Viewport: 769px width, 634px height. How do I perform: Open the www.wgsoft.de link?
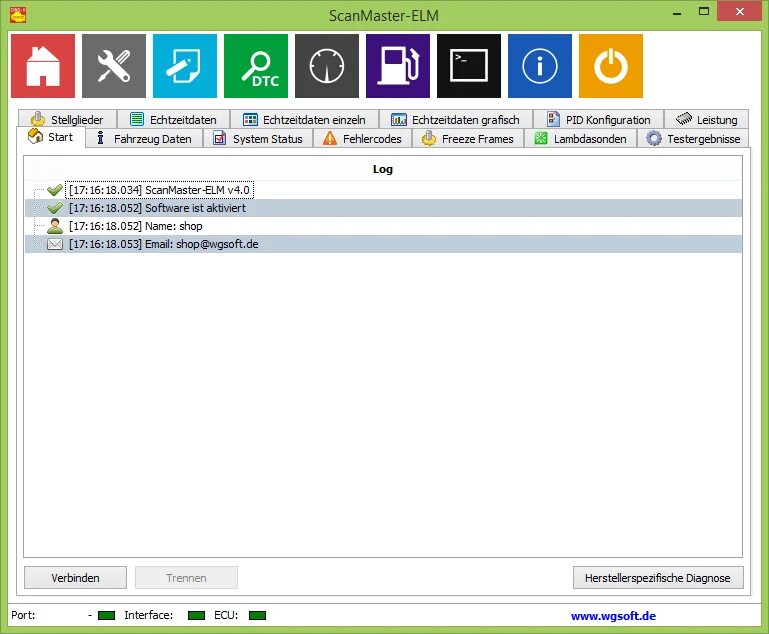(x=613, y=615)
